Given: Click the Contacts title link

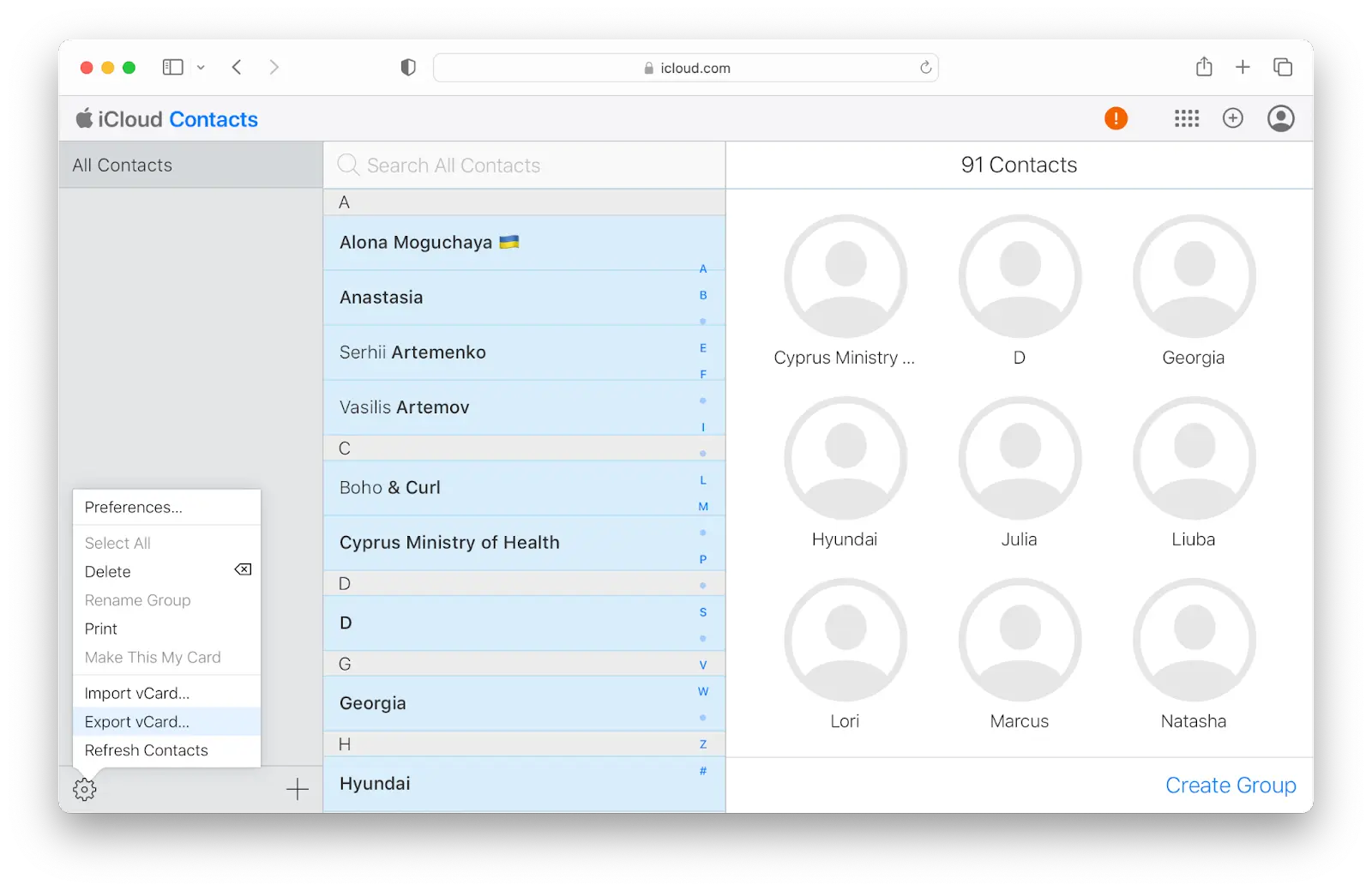Looking at the screenshot, I should coord(214,119).
